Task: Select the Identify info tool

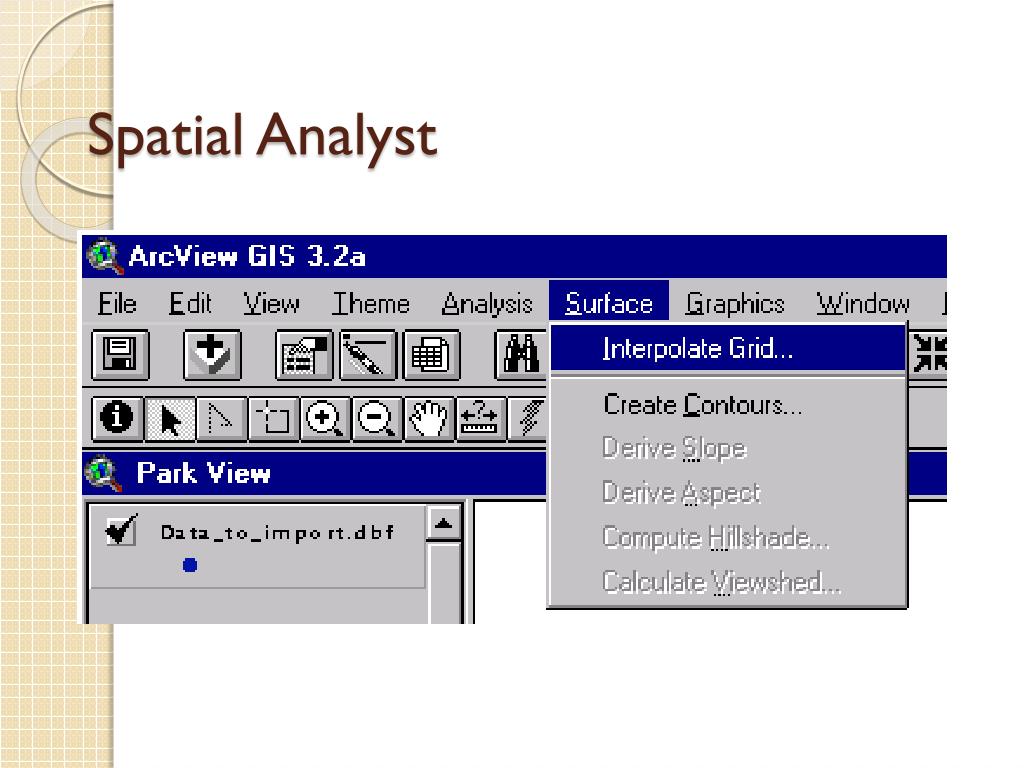Action: point(118,417)
